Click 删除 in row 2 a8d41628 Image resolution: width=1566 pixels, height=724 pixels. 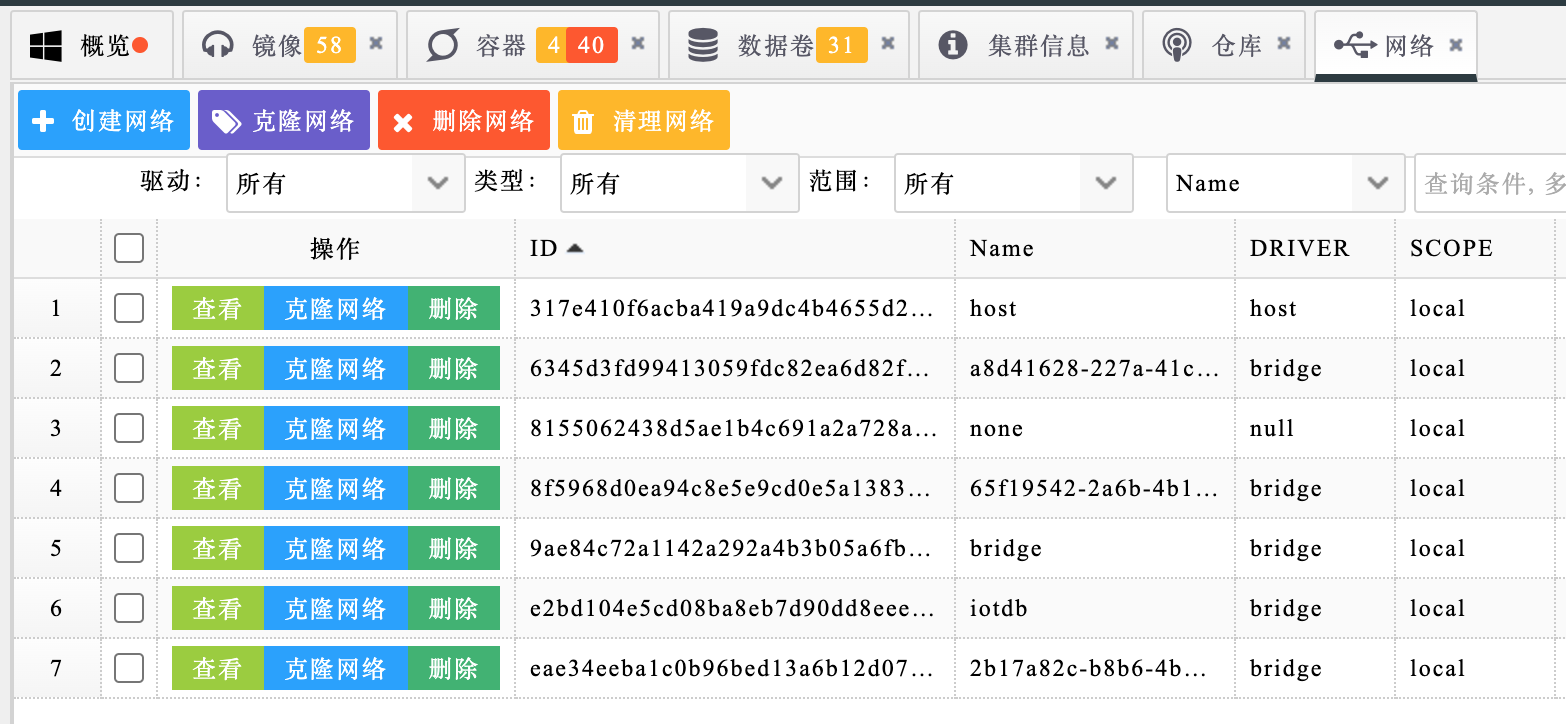click(x=454, y=368)
